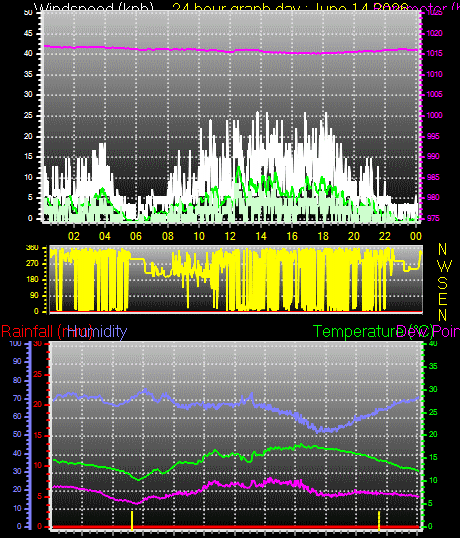Image resolution: width=460 pixels, height=538 pixels.
Task: Select the 06 hour label
Action: tap(136, 236)
